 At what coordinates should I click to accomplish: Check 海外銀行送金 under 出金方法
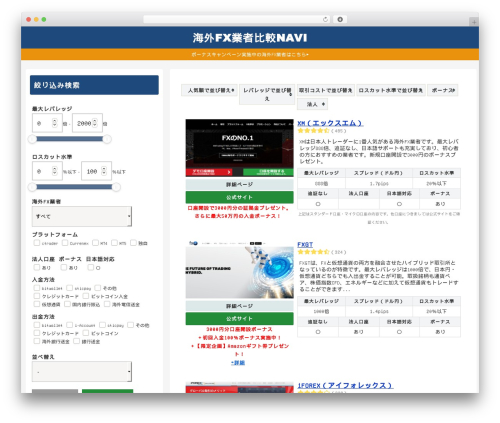[x=37, y=341]
